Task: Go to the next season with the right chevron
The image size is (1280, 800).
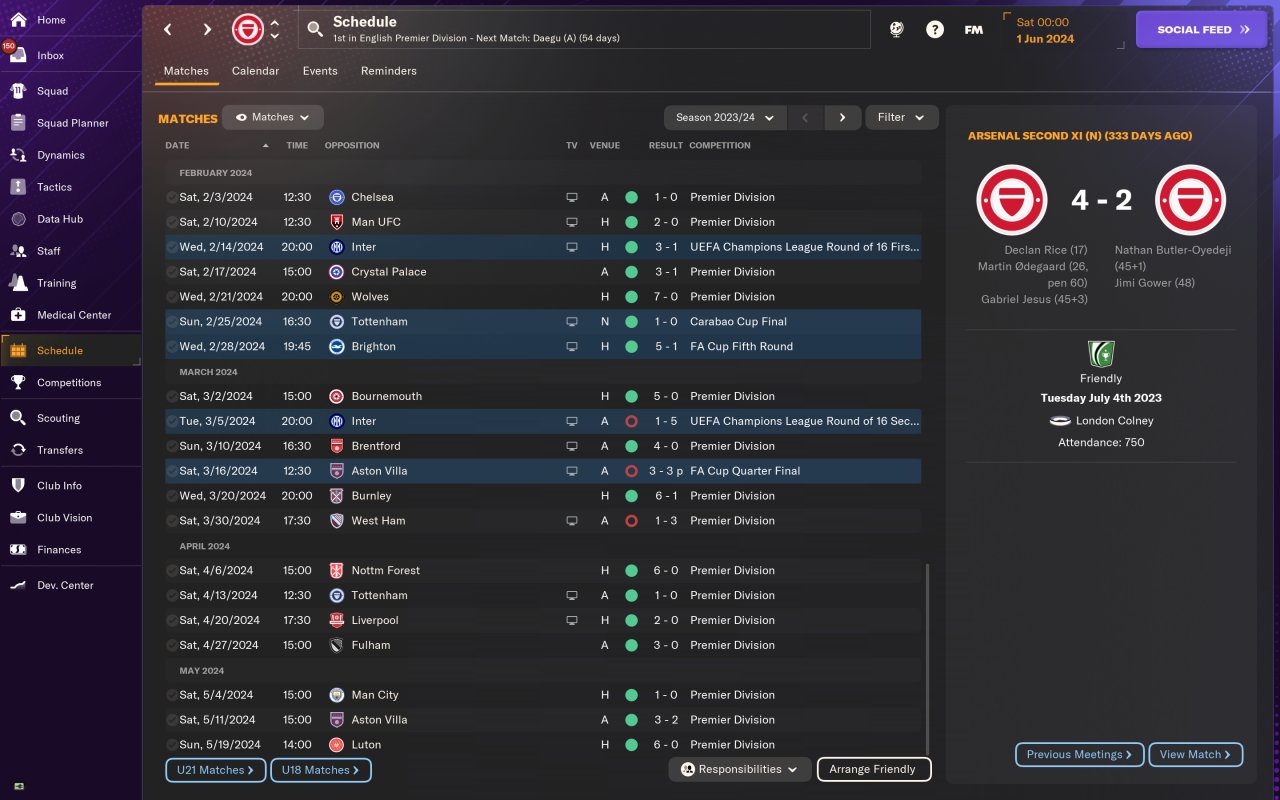Action: click(843, 117)
